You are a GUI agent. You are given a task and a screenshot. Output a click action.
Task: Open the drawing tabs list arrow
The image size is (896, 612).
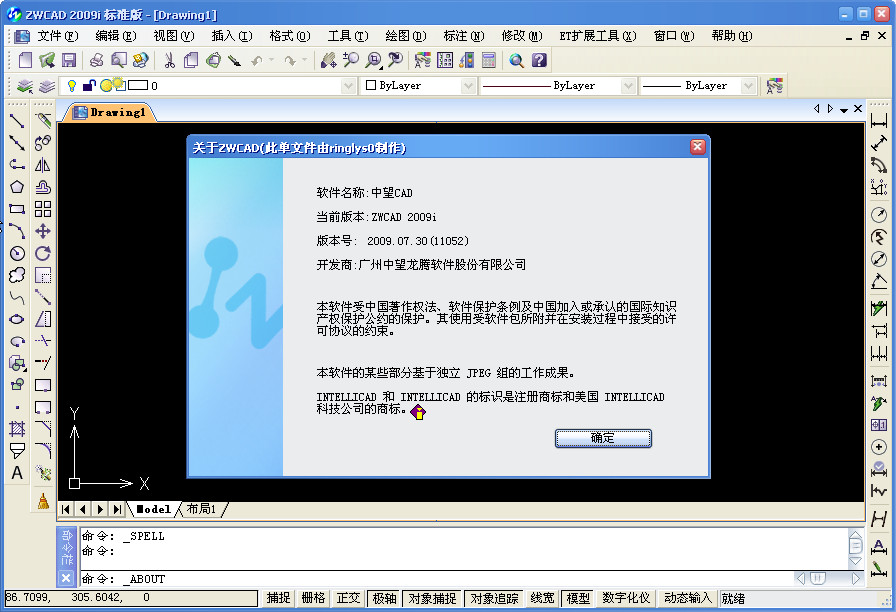(x=844, y=110)
